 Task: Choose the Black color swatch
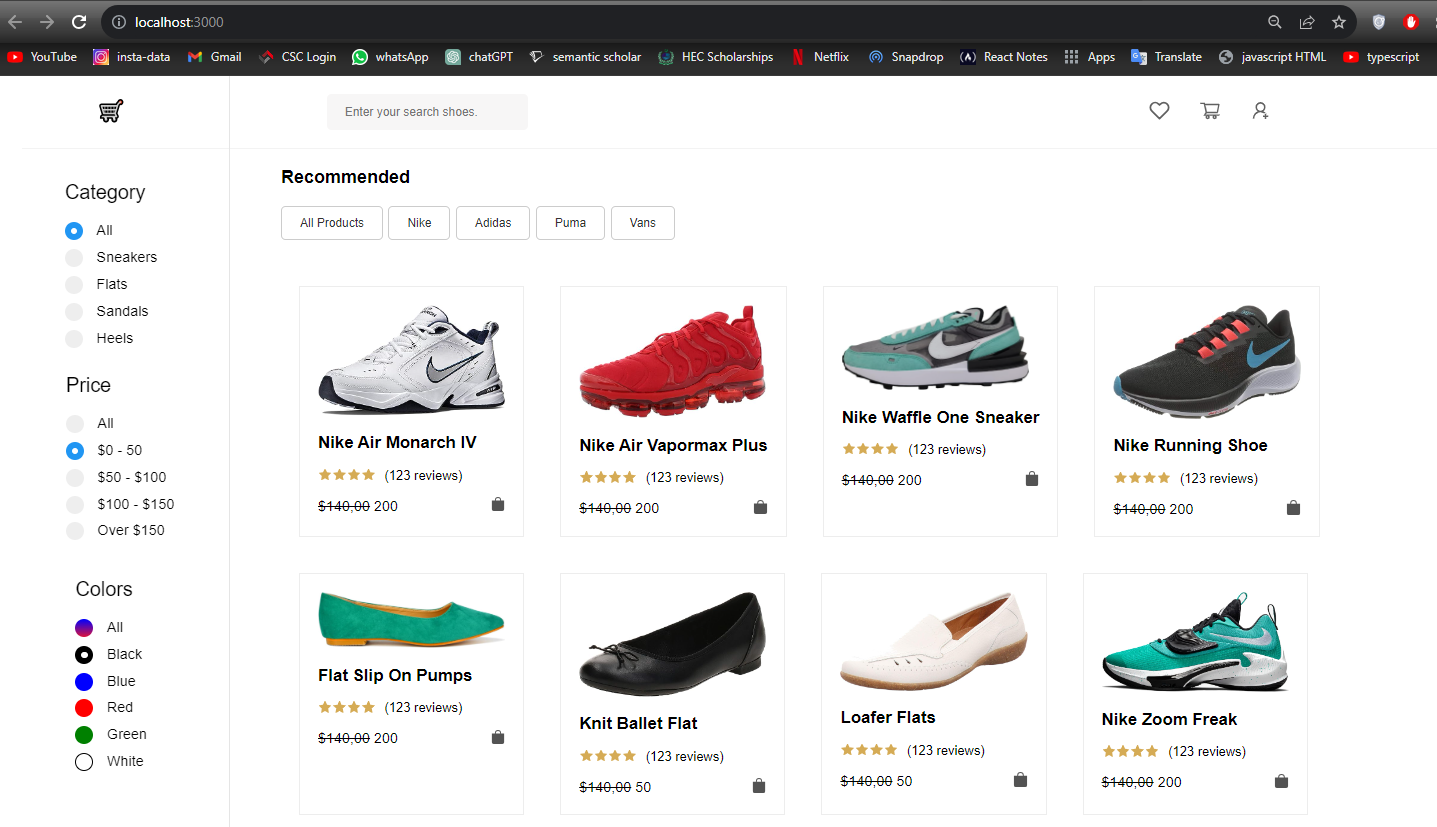[84, 655]
